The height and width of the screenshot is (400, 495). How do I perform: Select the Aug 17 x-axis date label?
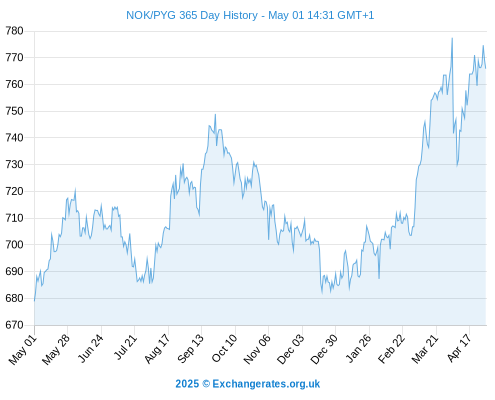157,349
